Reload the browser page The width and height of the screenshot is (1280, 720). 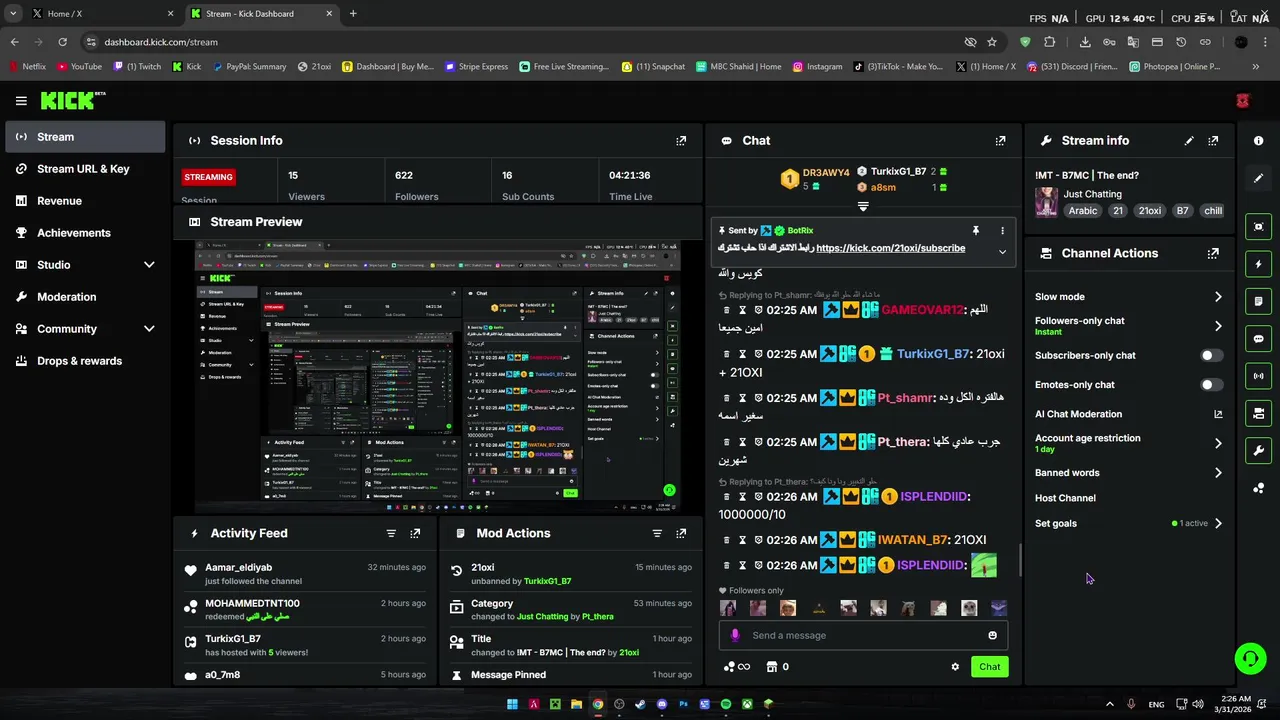[x=62, y=42]
